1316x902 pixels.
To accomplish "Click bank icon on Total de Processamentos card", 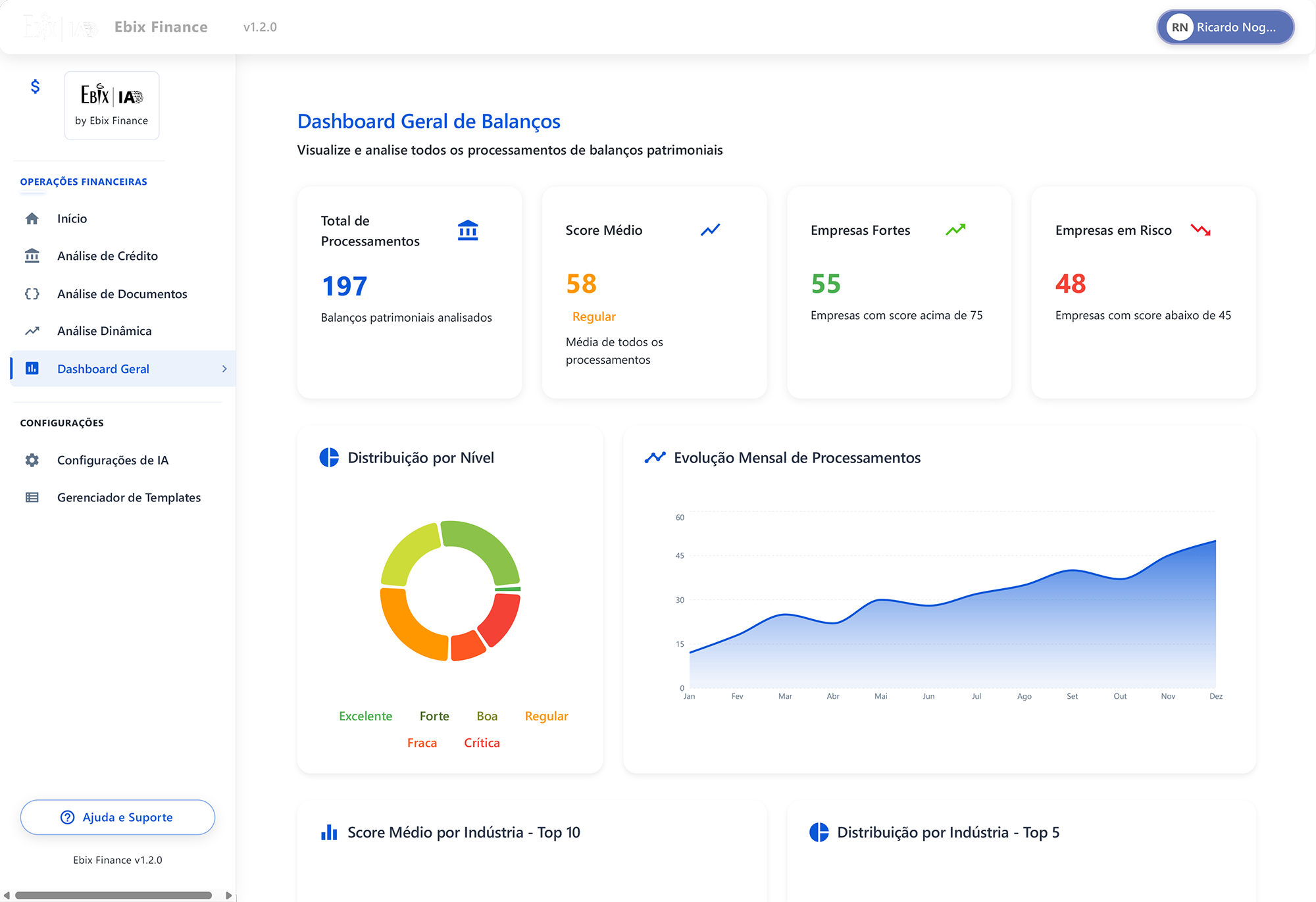I will (467, 230).
